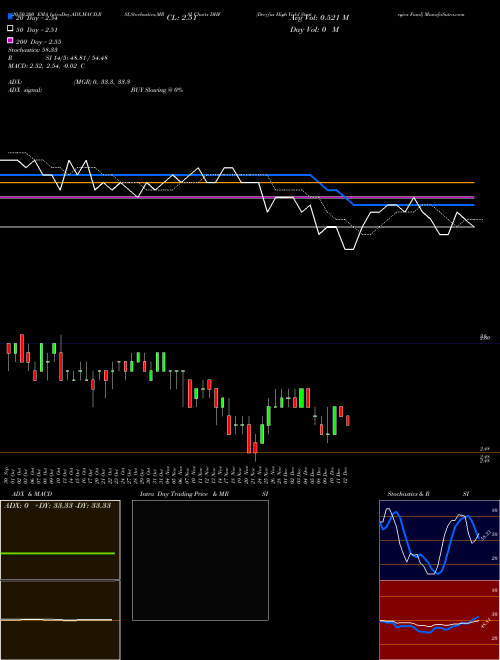Click the 'Intra Day Trading Price & MR' title
500x660 pixels.
184,494
